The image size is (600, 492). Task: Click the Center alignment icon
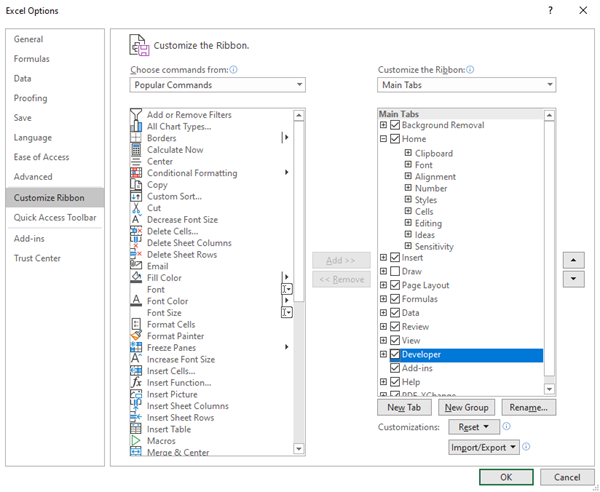[136, 161]
